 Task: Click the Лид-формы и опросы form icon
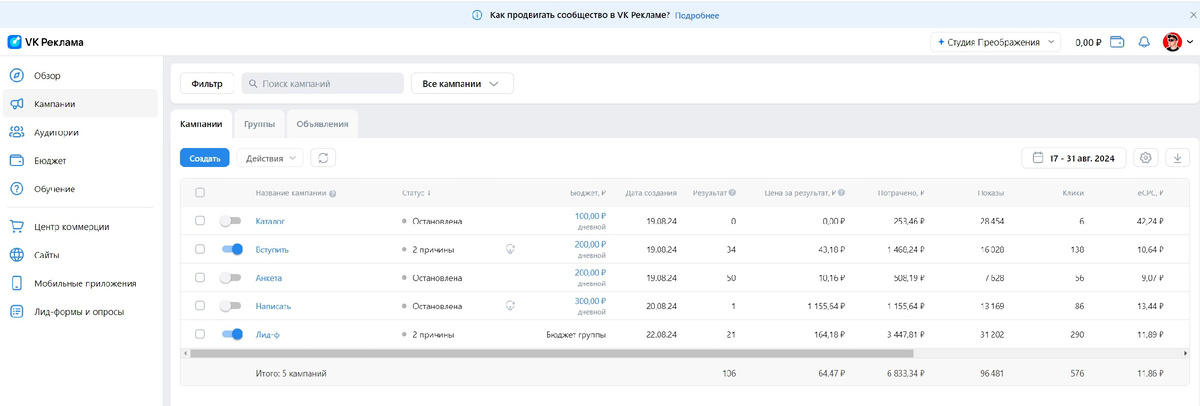pyautogui.click(x=16, y=311)
